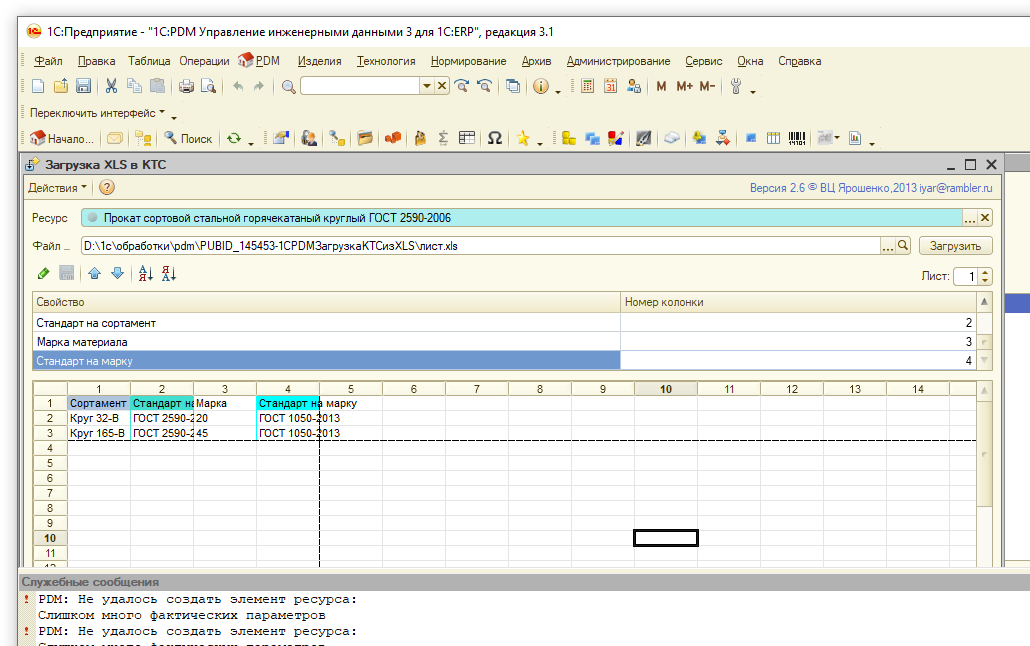Click the save diskette icon in main toolbar
1030x646 pixels.
[83, 86]
